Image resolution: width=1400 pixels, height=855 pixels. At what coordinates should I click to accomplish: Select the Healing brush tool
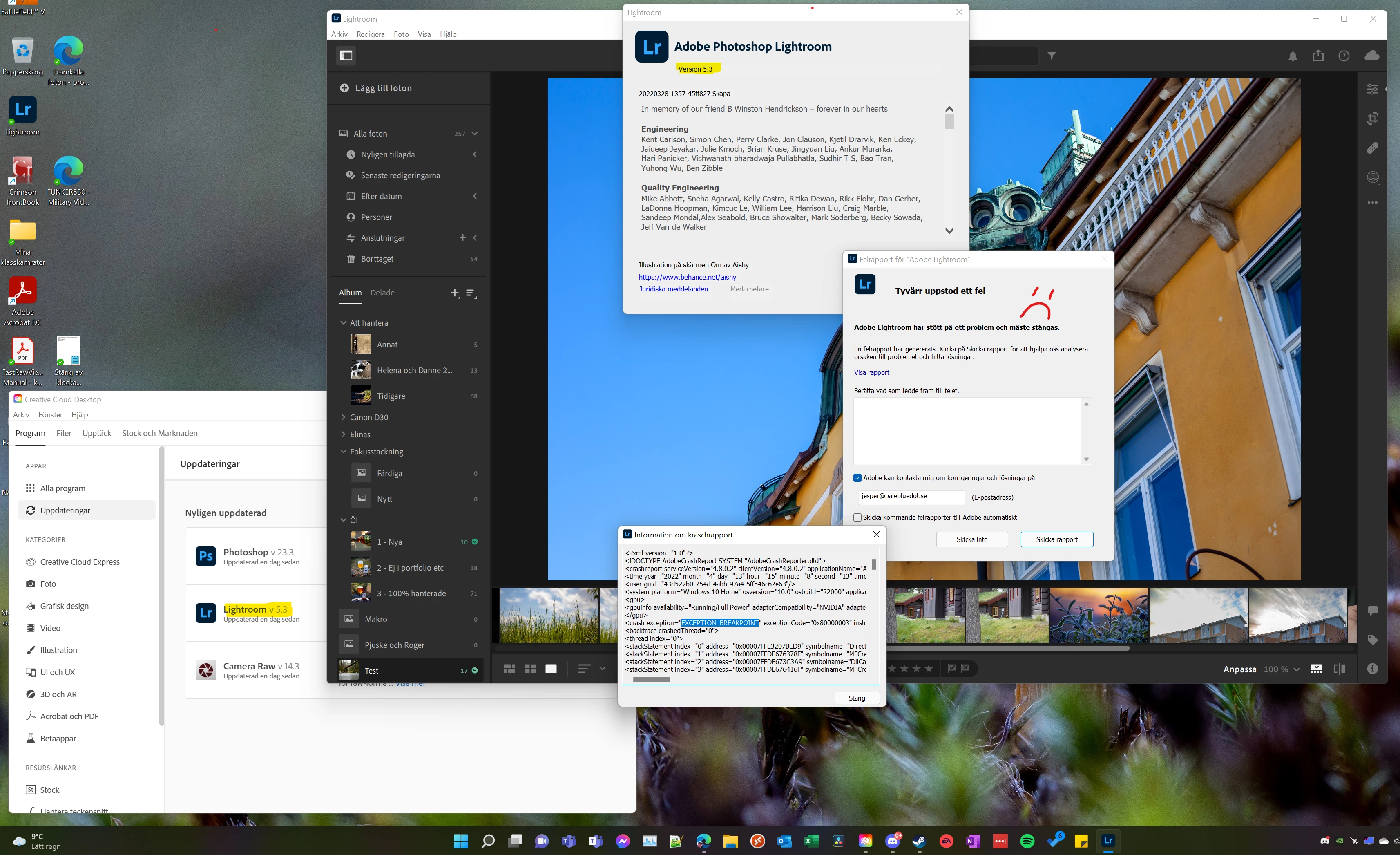(x=1372, y=148)
